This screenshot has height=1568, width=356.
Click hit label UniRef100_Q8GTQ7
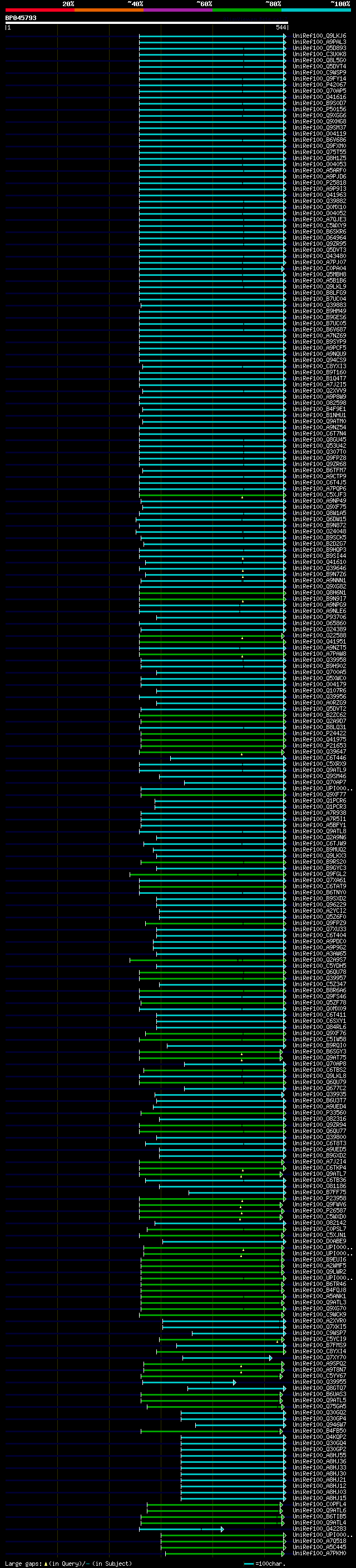click(x=319, y=1388)
